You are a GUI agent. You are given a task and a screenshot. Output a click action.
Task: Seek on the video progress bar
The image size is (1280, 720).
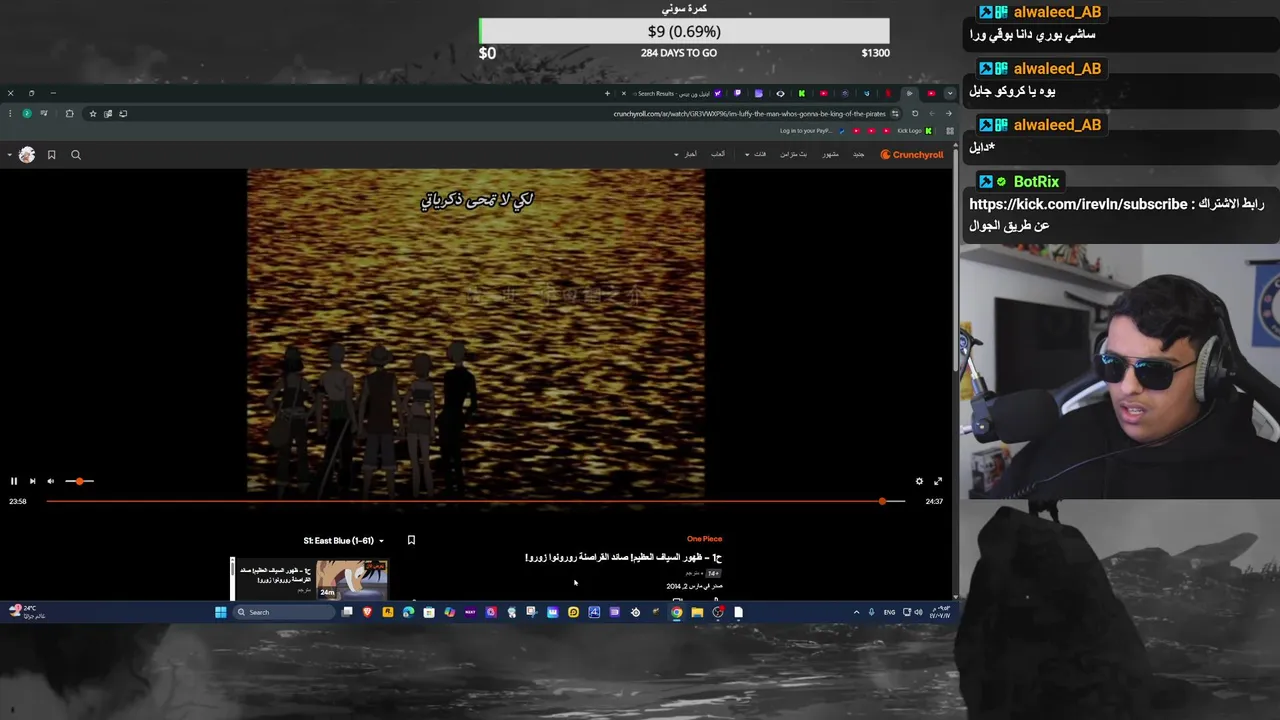coord(476,501)
